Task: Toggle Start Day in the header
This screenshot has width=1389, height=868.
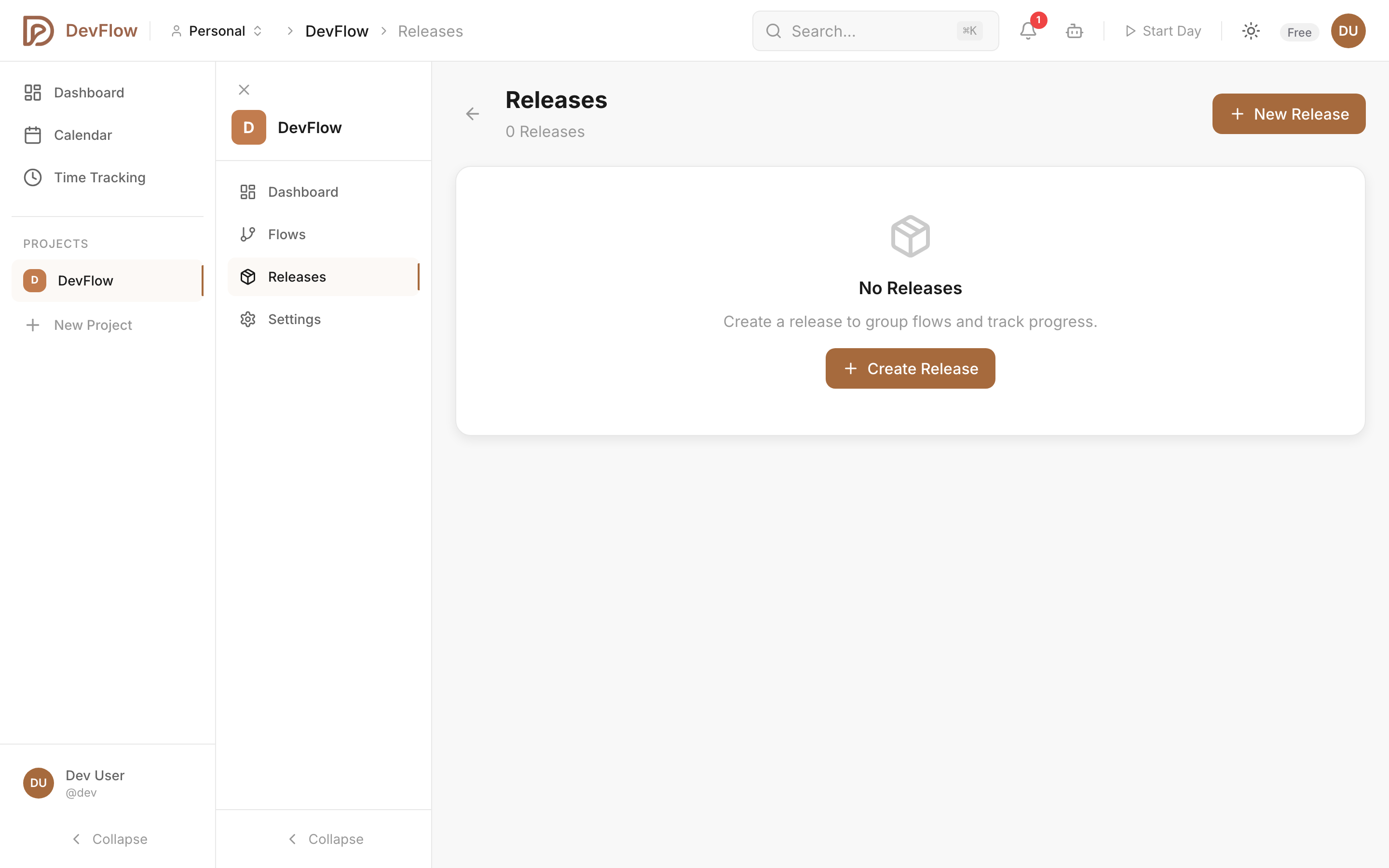Action: coord(1161,30)
